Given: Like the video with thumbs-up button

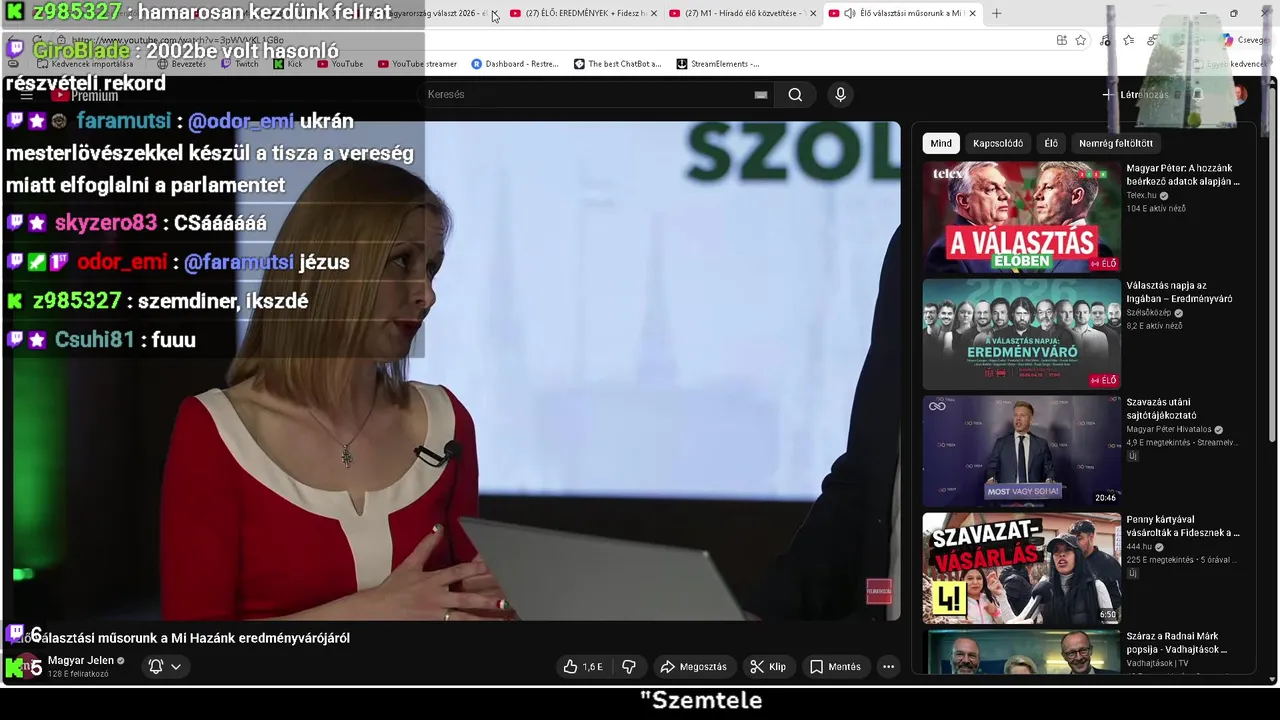Looking at the screenshot, I should click(x=583, y=667).
